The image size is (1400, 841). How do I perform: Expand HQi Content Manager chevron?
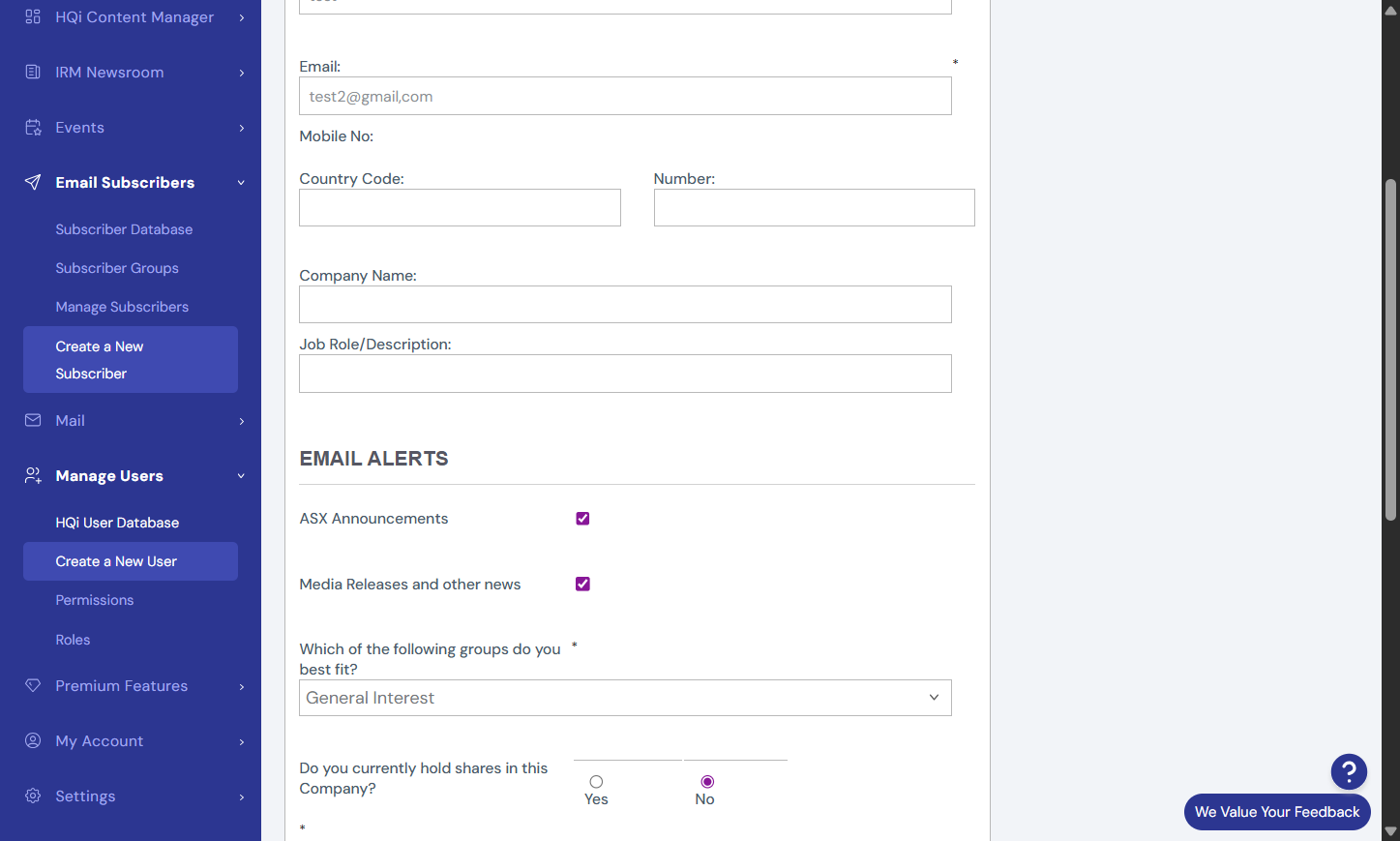(x=242, y=17)
